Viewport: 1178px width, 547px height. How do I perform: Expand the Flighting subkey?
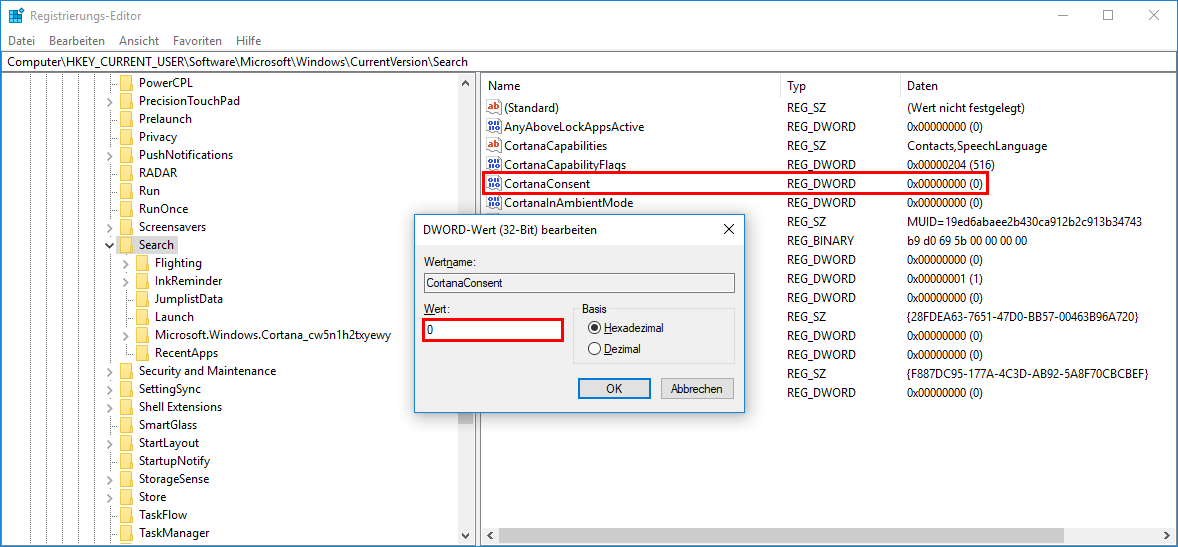click(x=125, y=263)
